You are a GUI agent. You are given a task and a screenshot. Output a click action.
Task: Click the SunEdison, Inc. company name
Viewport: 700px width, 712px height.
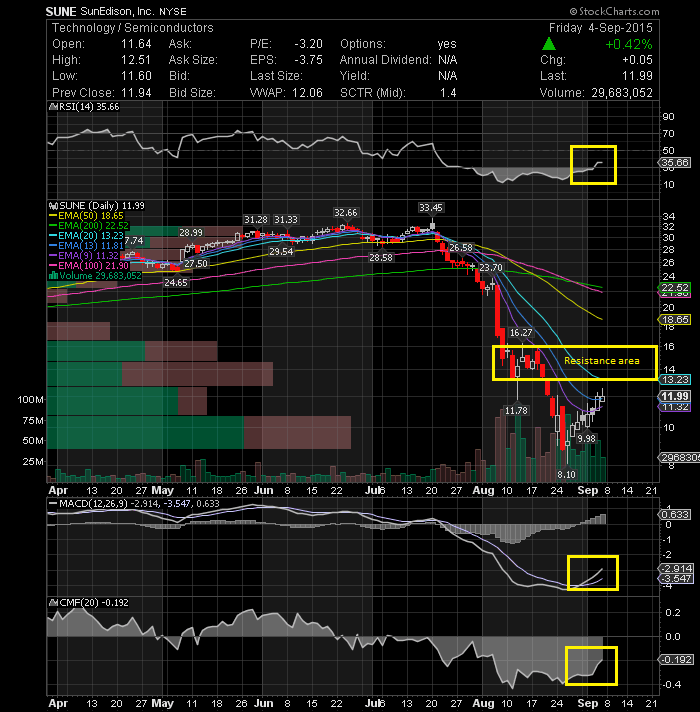pyautogui.click(x=118, y=11)
